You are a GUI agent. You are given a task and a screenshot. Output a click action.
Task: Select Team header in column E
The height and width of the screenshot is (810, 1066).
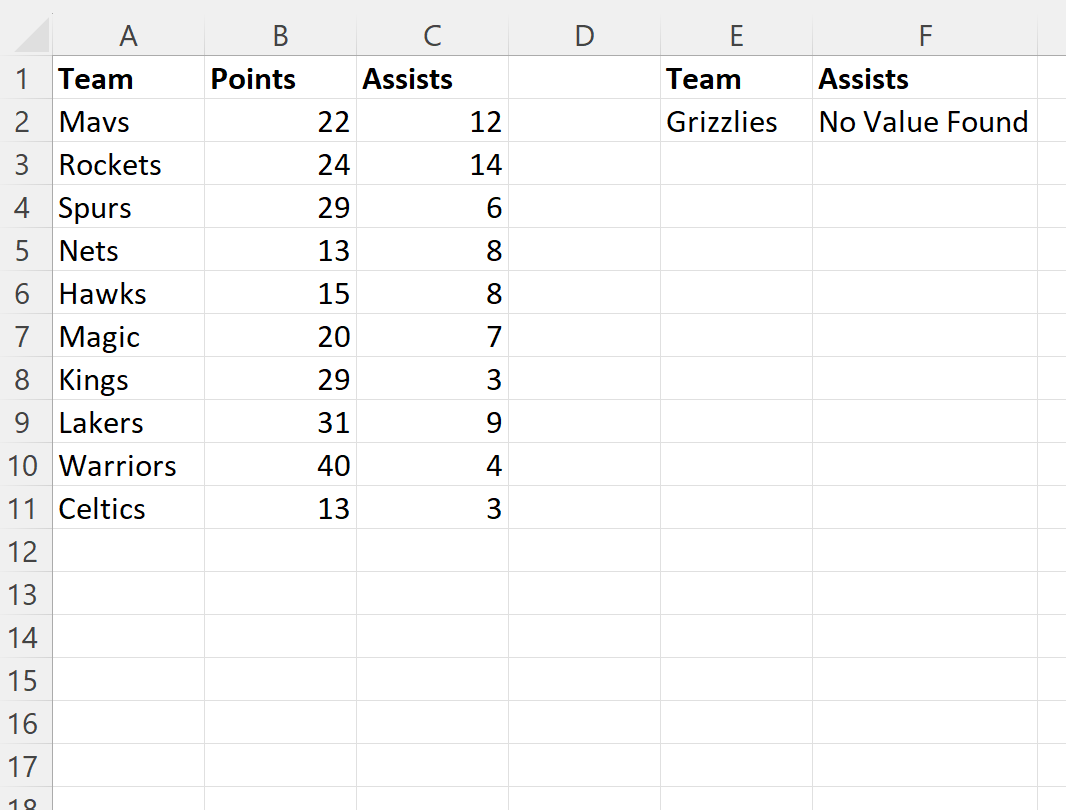point(736,78)
